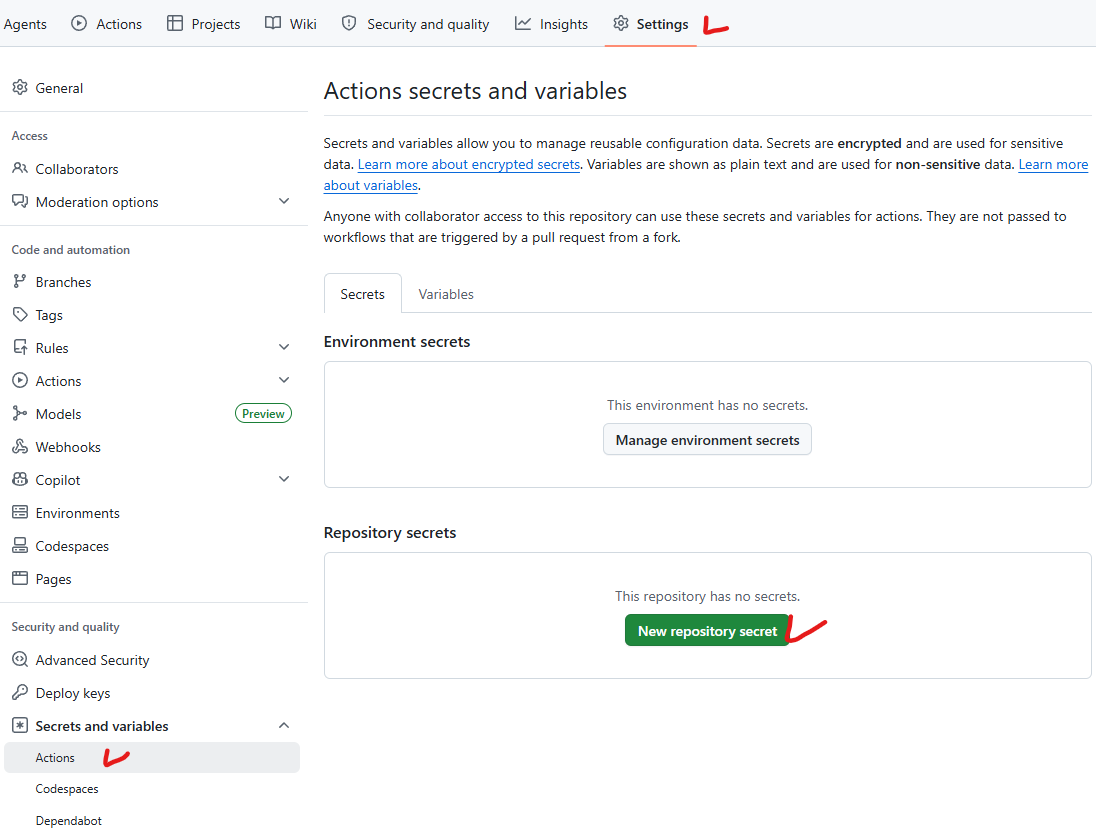
Task: Click the Secrets and variables asterisk icon
Action: pos(20,725)
